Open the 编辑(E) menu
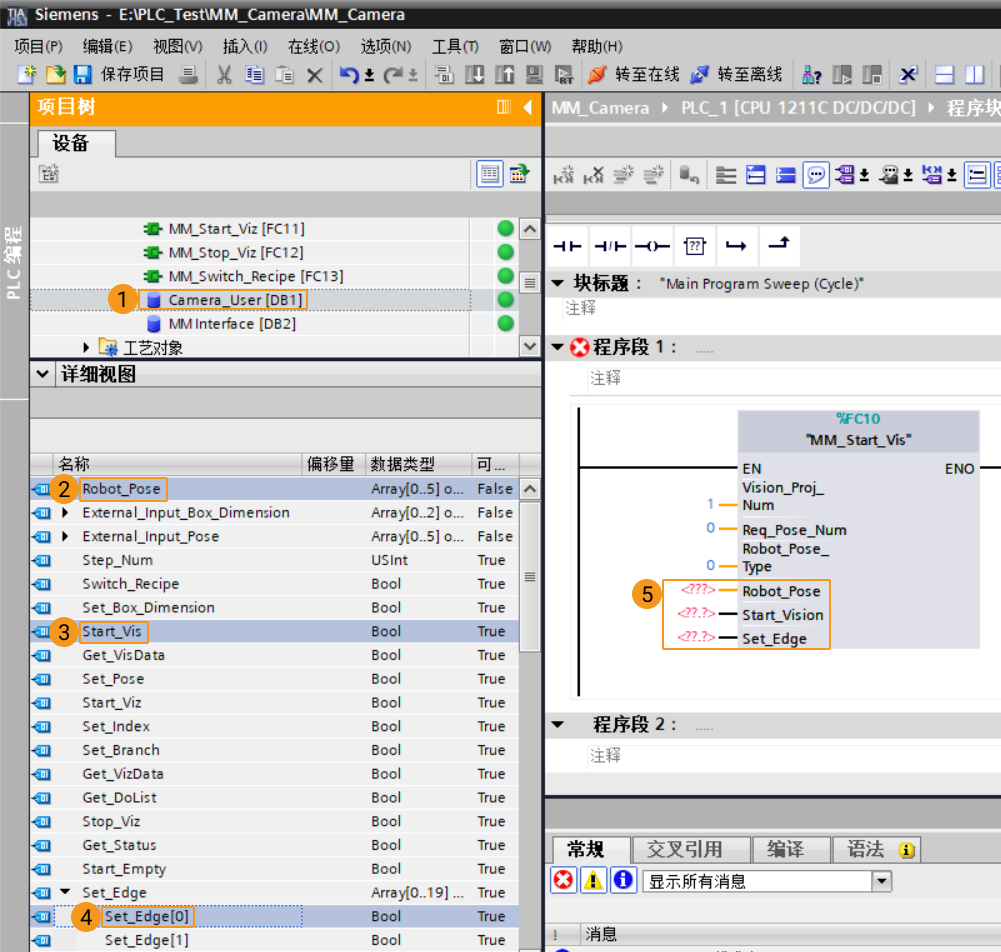 pos(107,47)
